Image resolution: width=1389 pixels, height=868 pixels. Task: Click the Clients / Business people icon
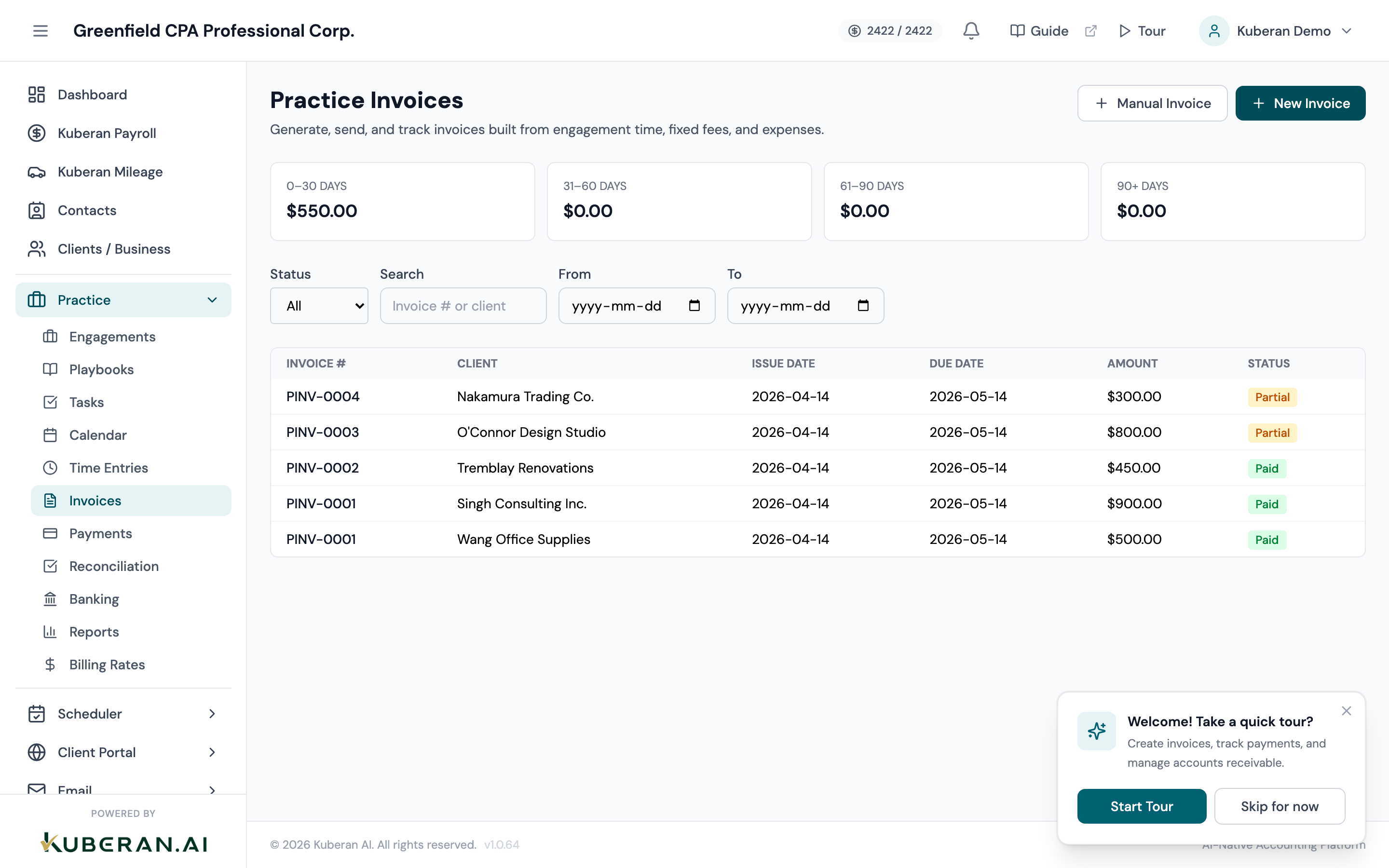point(37,248)
